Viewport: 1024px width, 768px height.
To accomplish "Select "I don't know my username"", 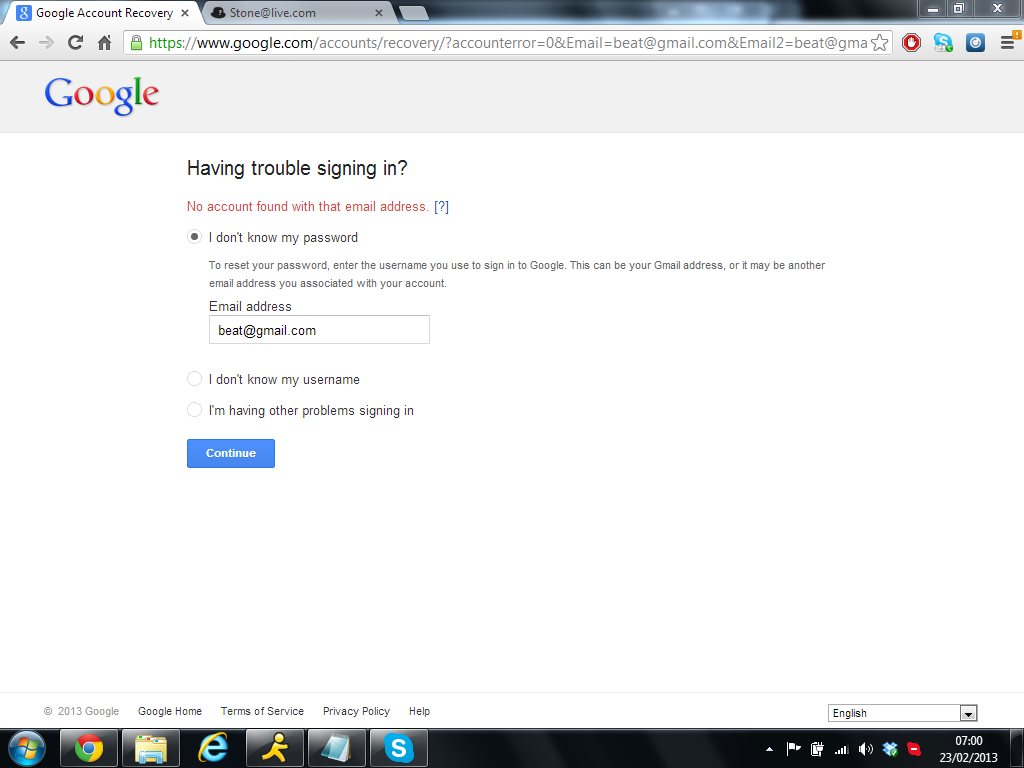I will [194, 379].
